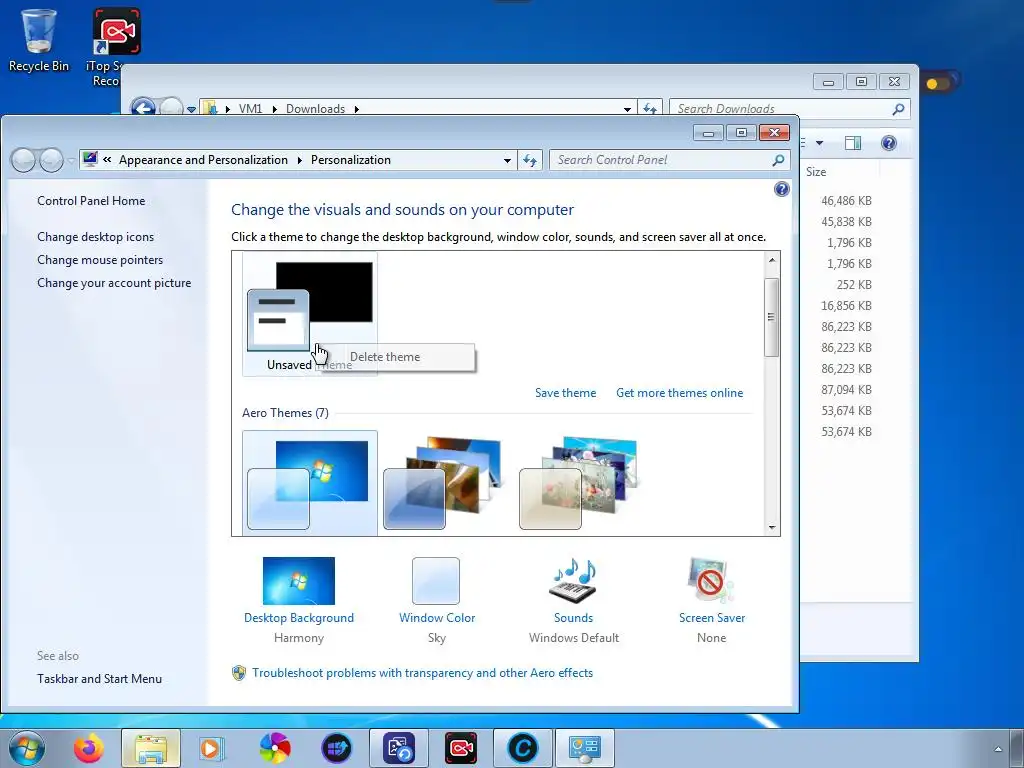The height and width of the screenshot is (768, 1024).
Task: Open Get more themes online link
Action: point(679,392)
